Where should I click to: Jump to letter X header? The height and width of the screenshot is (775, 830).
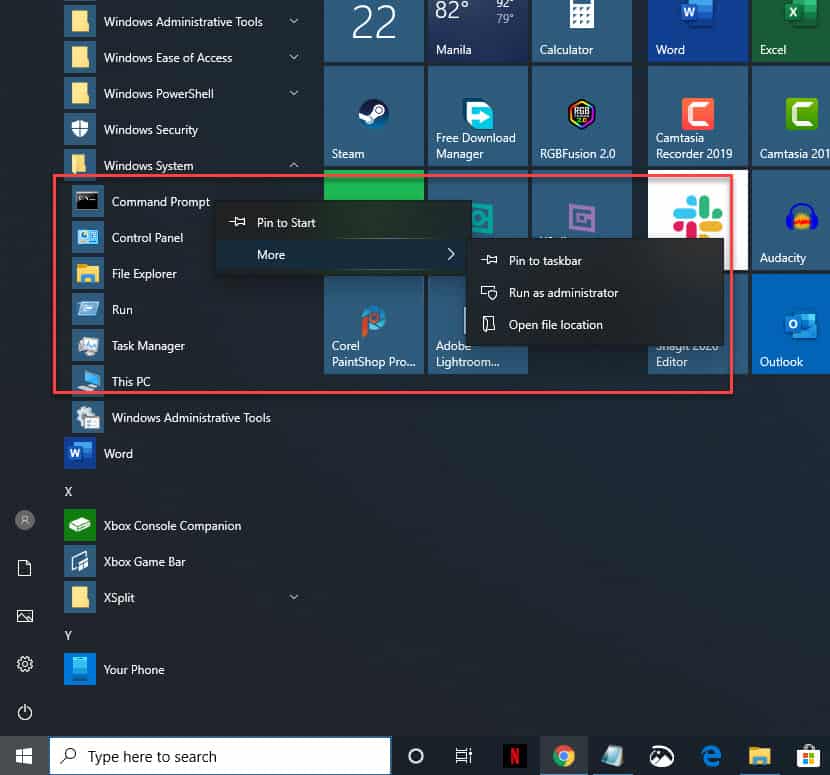point(68,491)
